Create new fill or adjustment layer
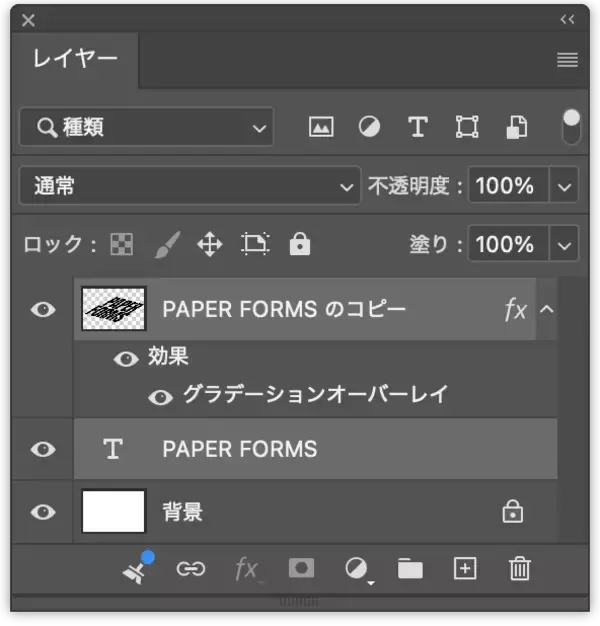The width and height of the screenshot is (600, 626). tap(358, 570)
